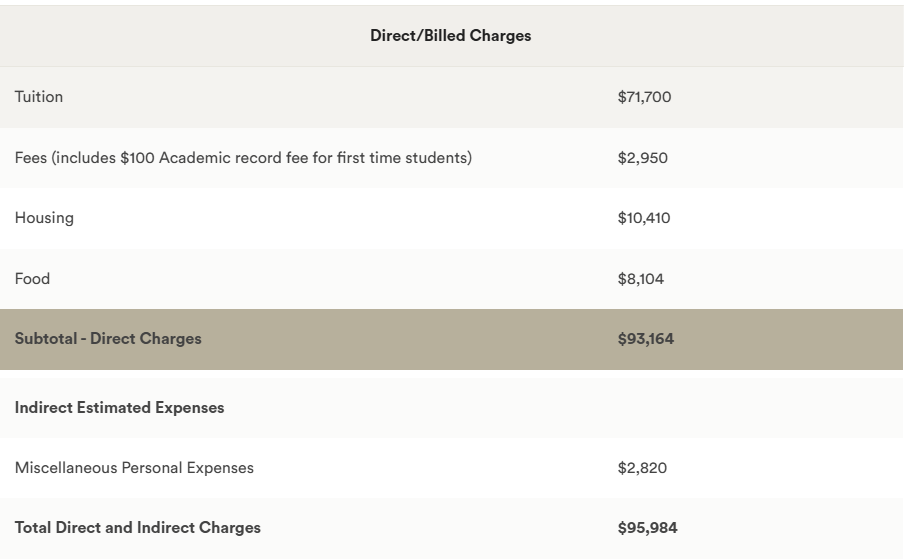
Task: Click the $95,984 total amount
Action: [647, 528]
